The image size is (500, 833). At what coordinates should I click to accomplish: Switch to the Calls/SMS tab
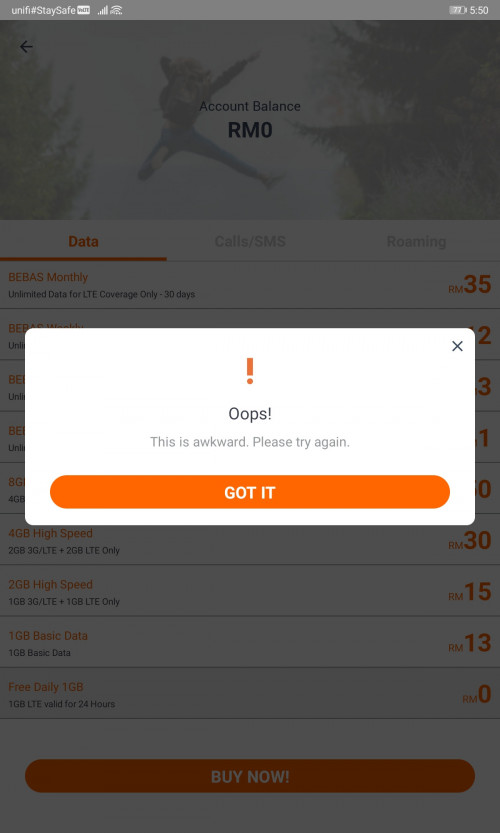(x=250, y=242)
